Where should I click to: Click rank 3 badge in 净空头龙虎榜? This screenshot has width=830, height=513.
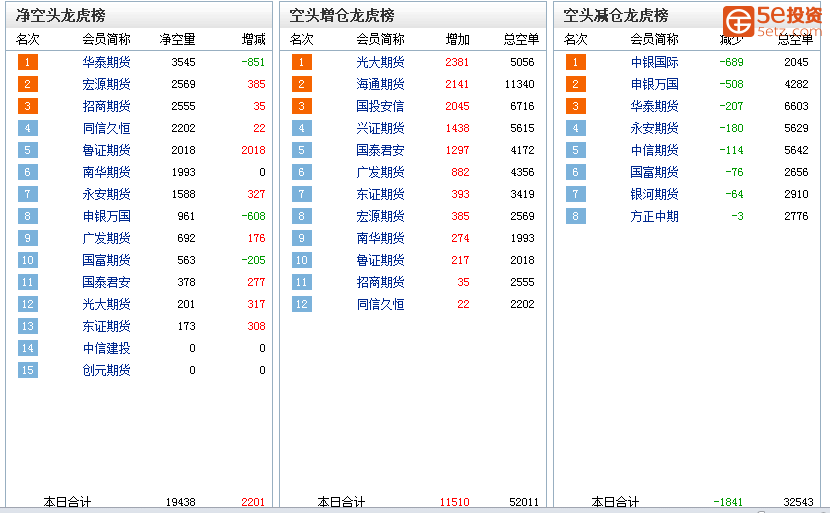[28, 106]
